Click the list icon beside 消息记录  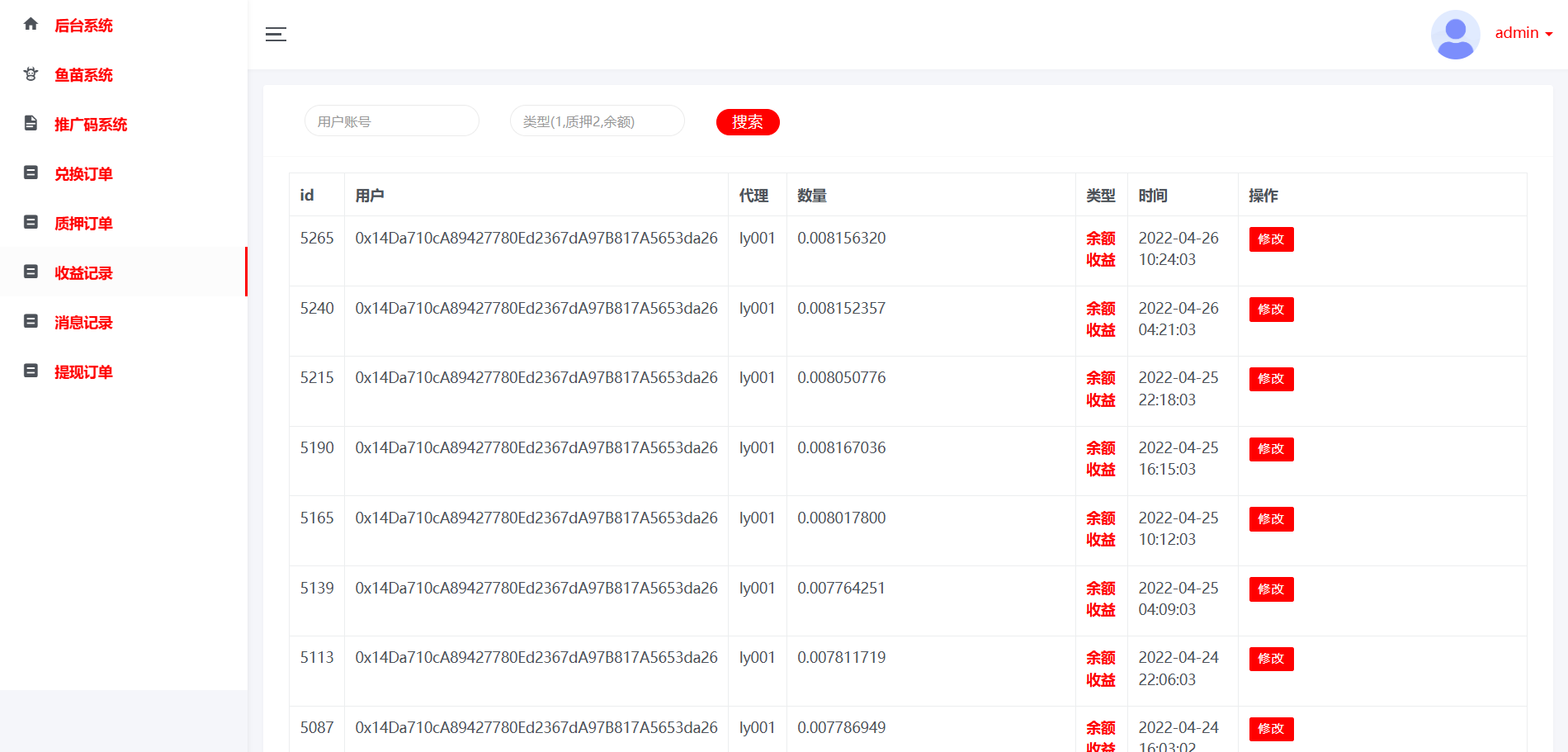pos(31,322)
